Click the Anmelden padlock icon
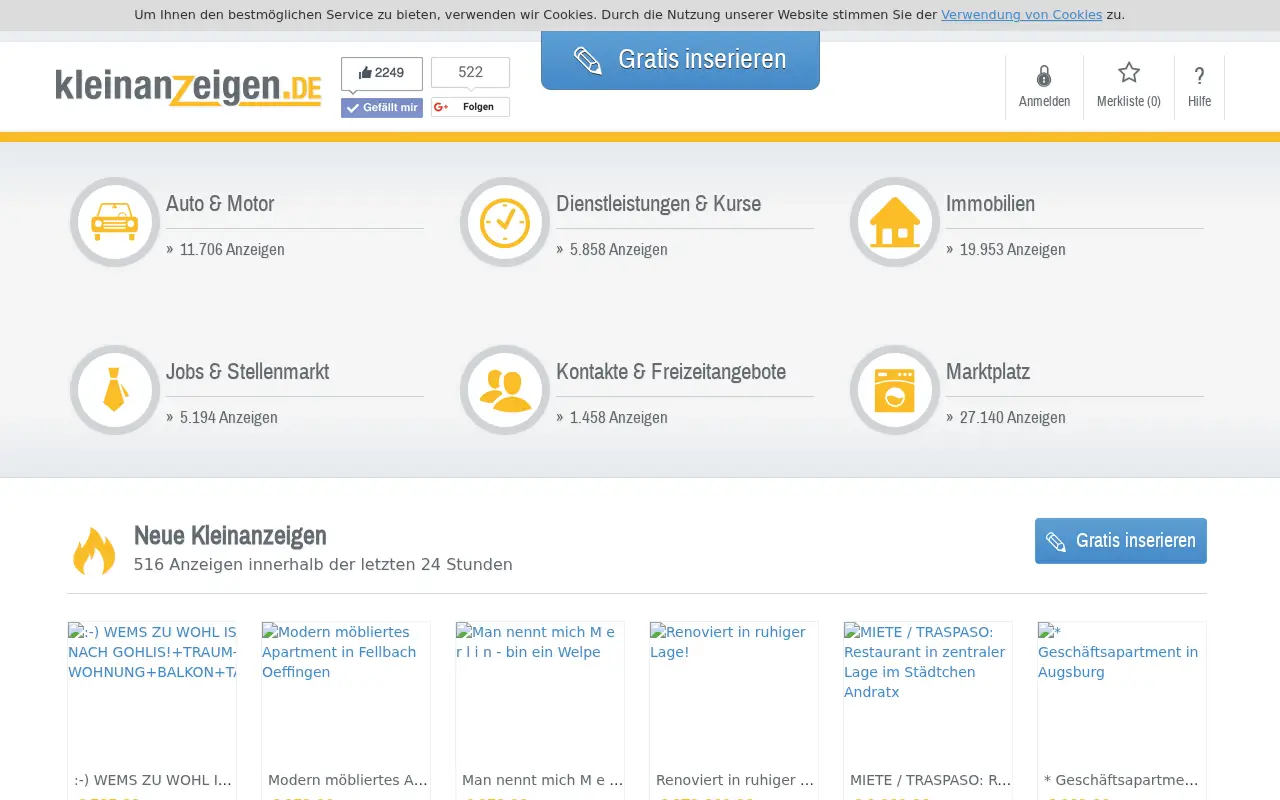This screenshot has height=800, width=1280. 1044,76
